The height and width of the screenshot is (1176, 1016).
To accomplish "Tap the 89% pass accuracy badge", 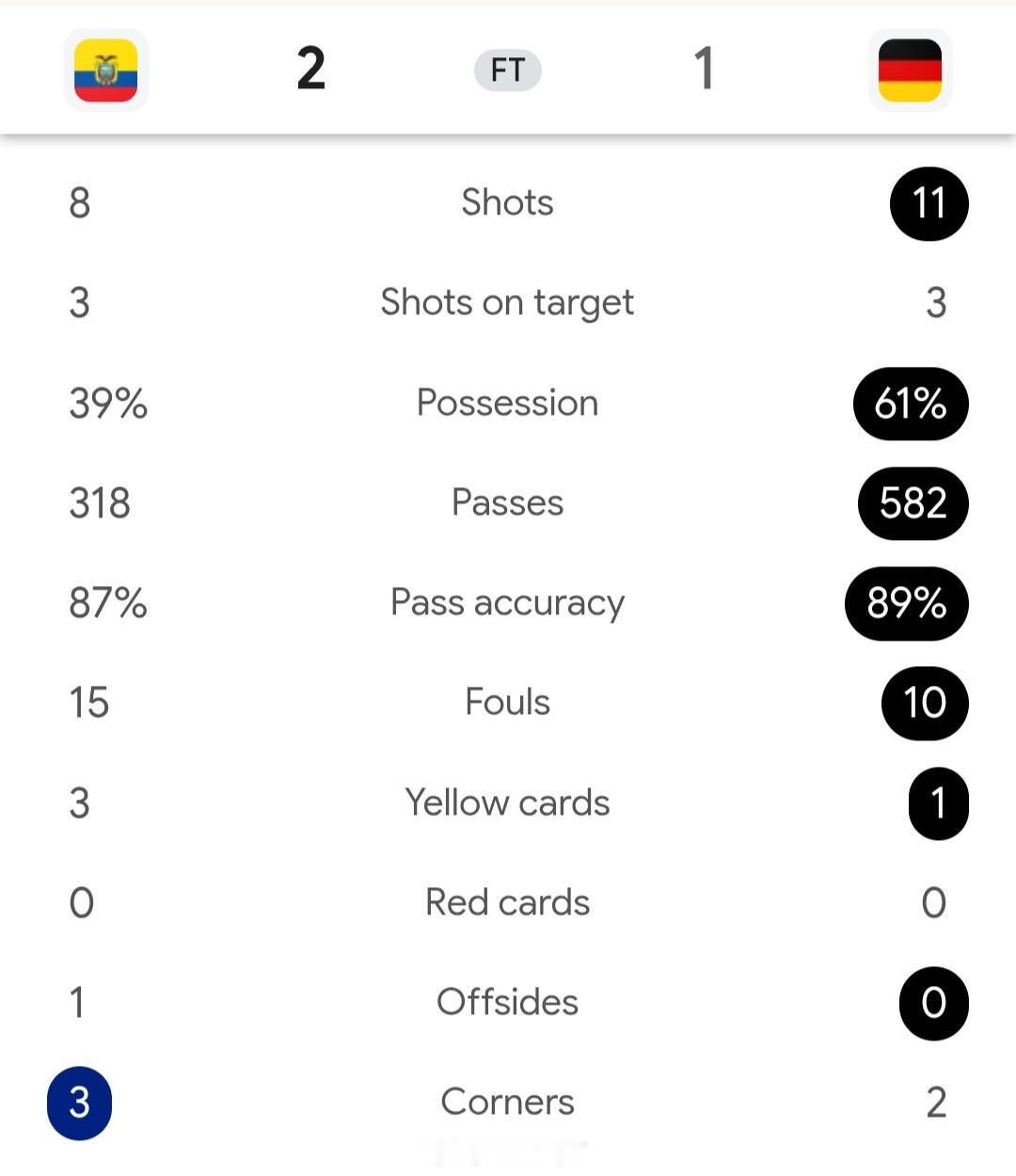I will [907, 603].
